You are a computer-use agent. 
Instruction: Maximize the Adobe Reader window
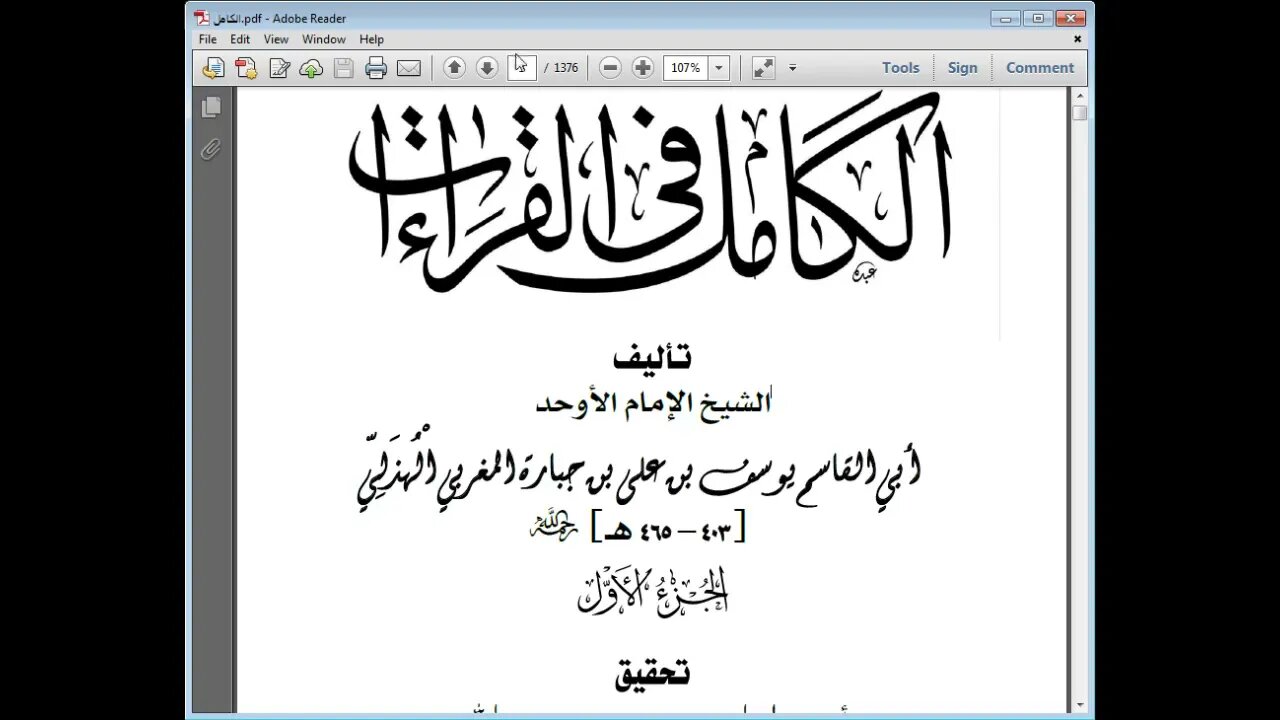[x=1038, y=18]
